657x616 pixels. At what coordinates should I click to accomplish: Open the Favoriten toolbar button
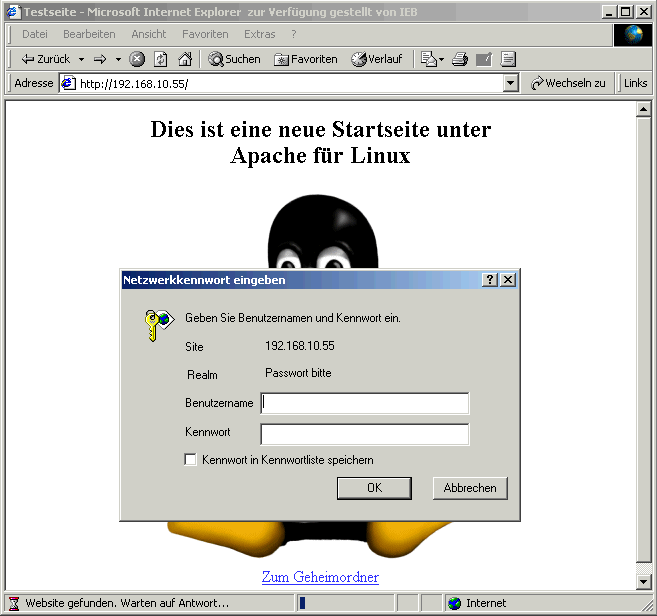coord(305,60)
